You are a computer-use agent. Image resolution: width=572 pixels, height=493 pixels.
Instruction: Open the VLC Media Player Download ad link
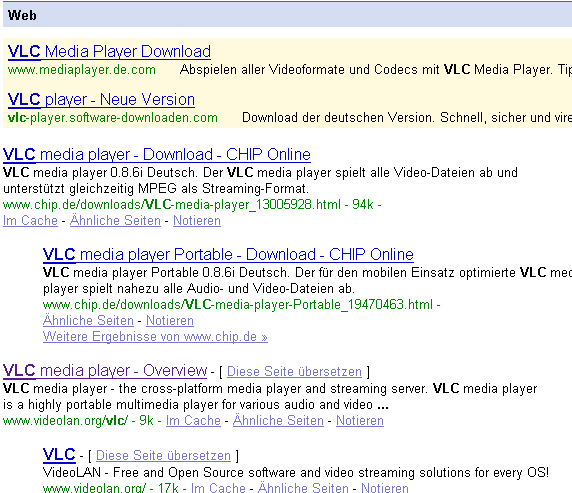109,51
